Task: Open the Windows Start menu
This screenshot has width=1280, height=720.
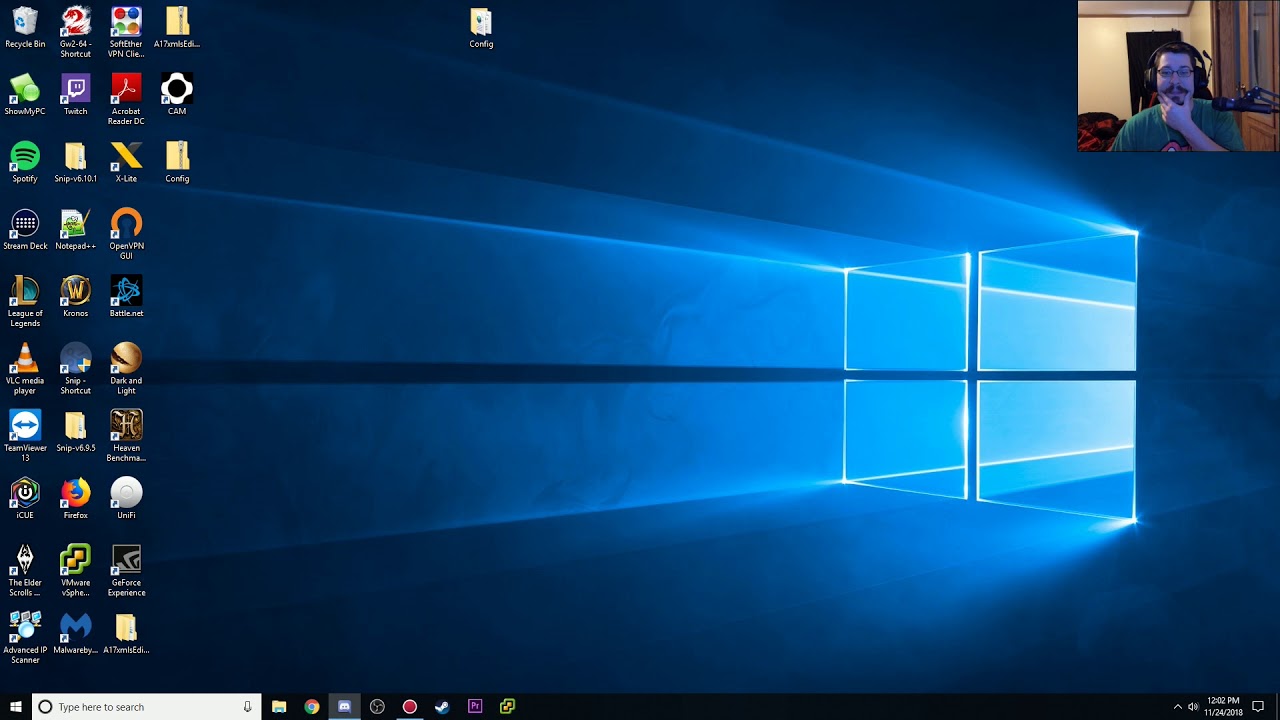Action: click(16, 707)
